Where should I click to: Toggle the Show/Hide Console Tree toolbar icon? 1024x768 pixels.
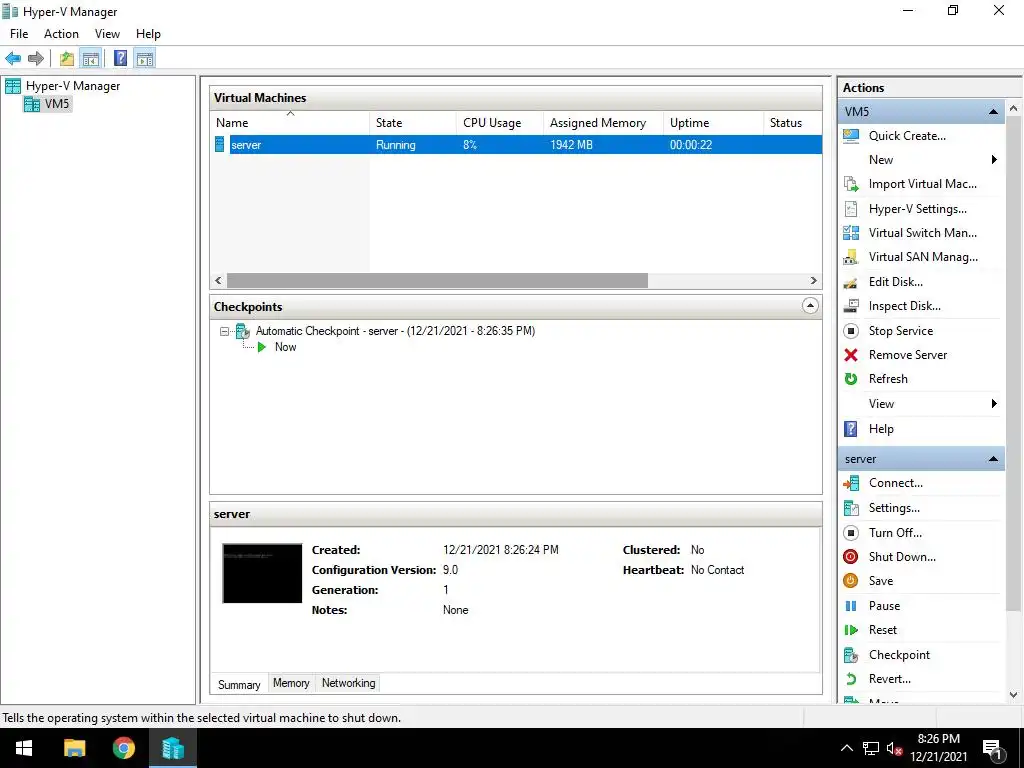pos(91,59)
